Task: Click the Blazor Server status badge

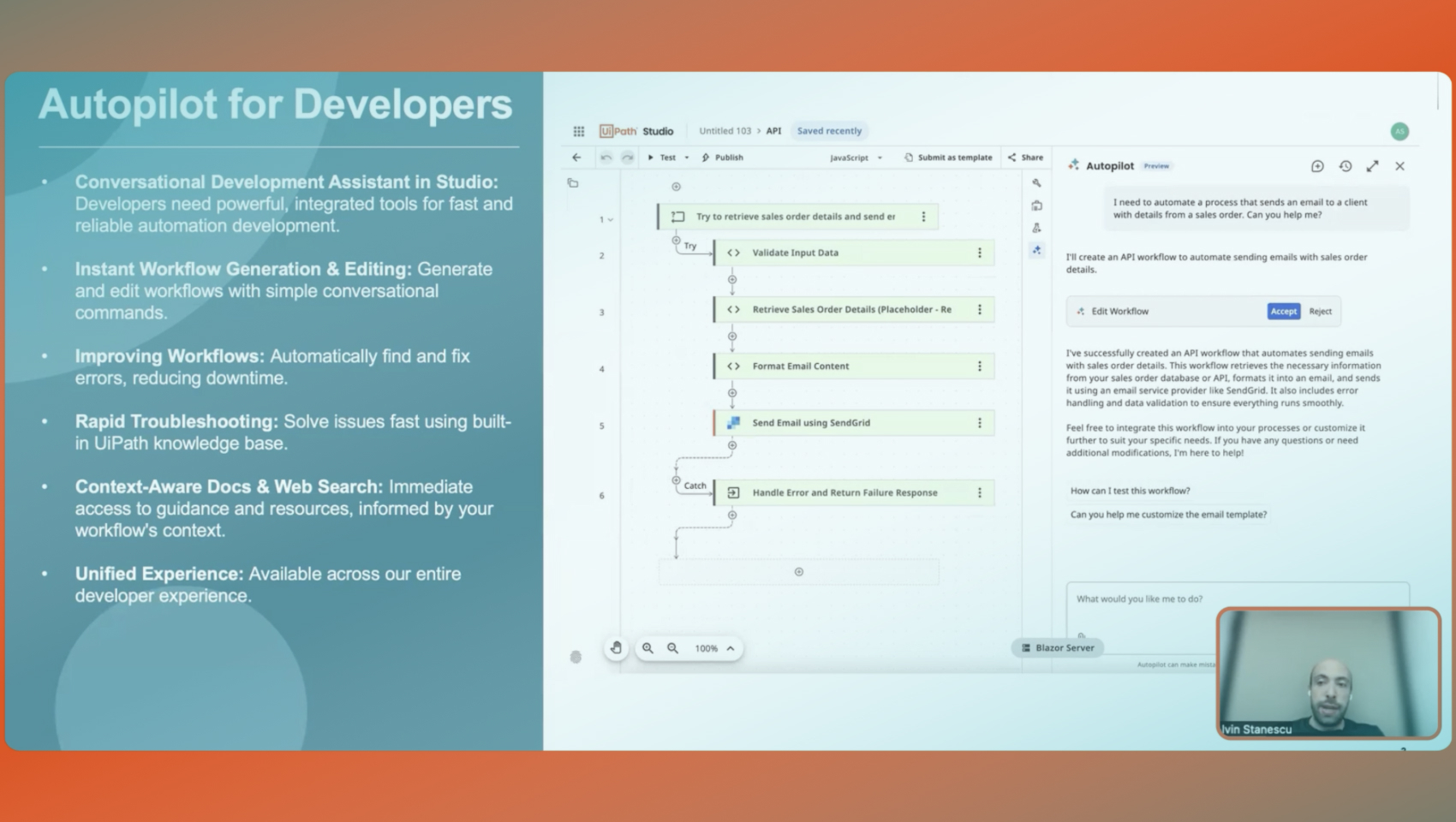Action: pos(1058,648)
